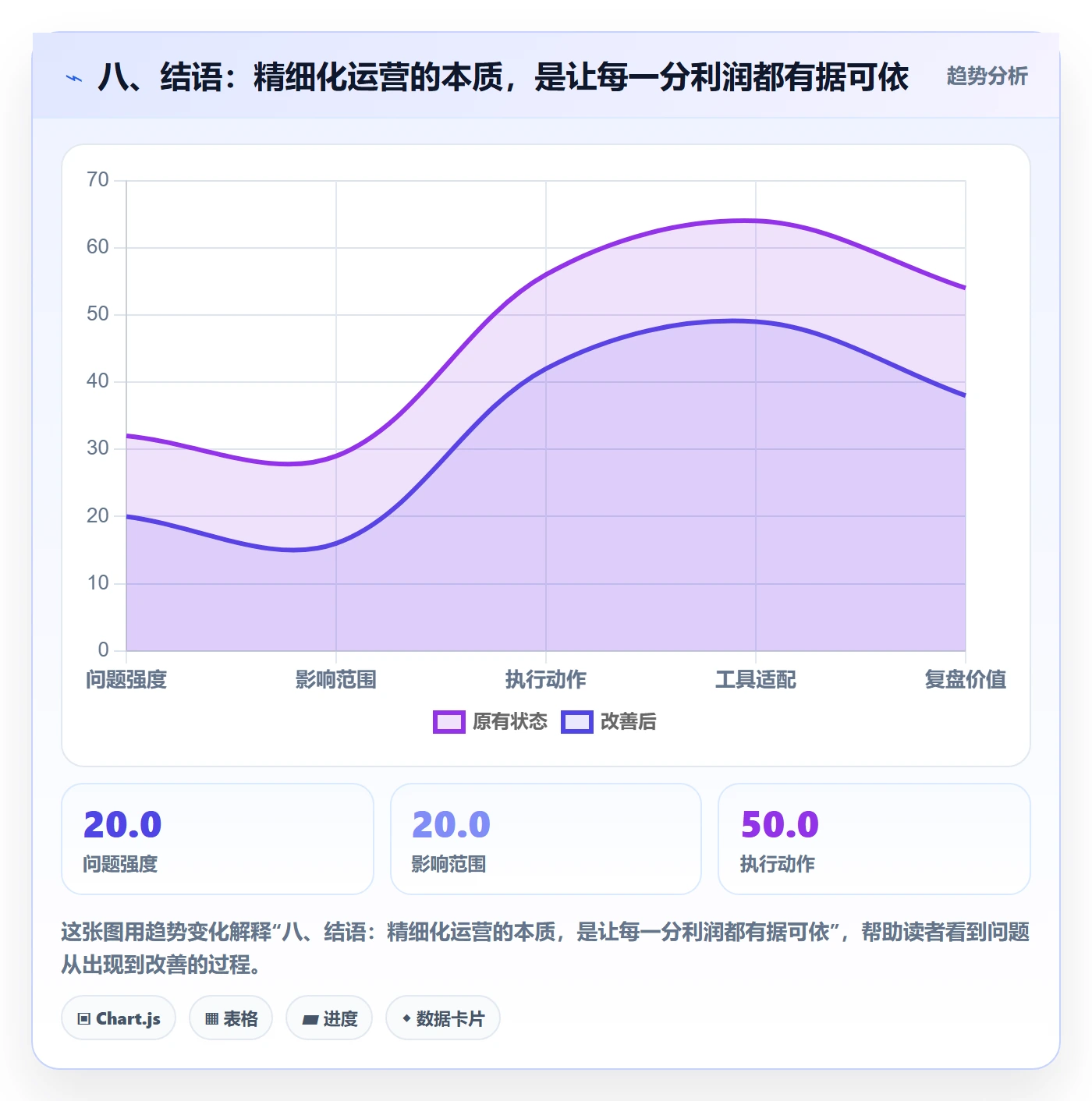Click the 影响范围 x-axis label
This screenshot has height=1101, width=1092.
(336, 679)
